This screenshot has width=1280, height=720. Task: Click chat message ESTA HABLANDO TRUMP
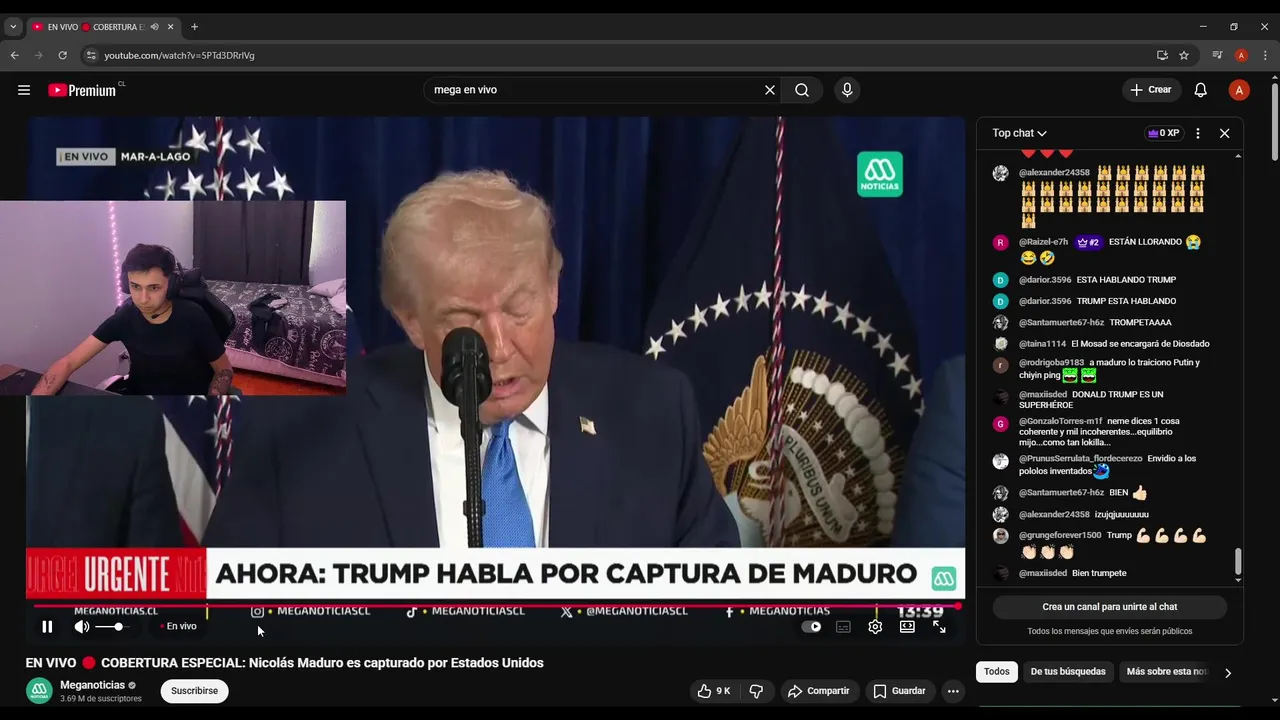tap(1126, 280)
